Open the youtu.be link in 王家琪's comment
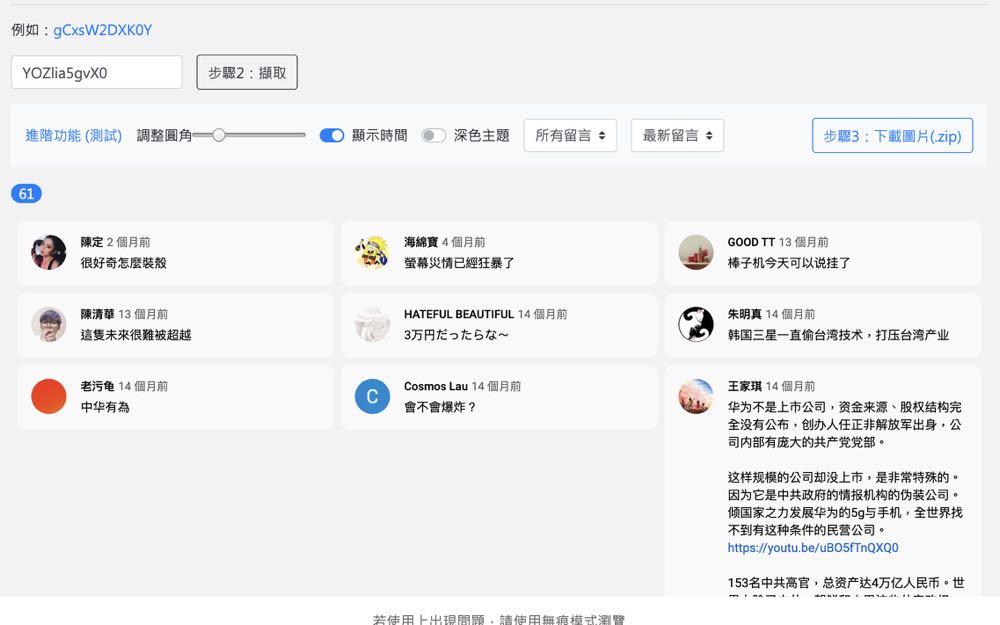The height and width of the screenshot is (625, 1000). [x=813, y=548]
